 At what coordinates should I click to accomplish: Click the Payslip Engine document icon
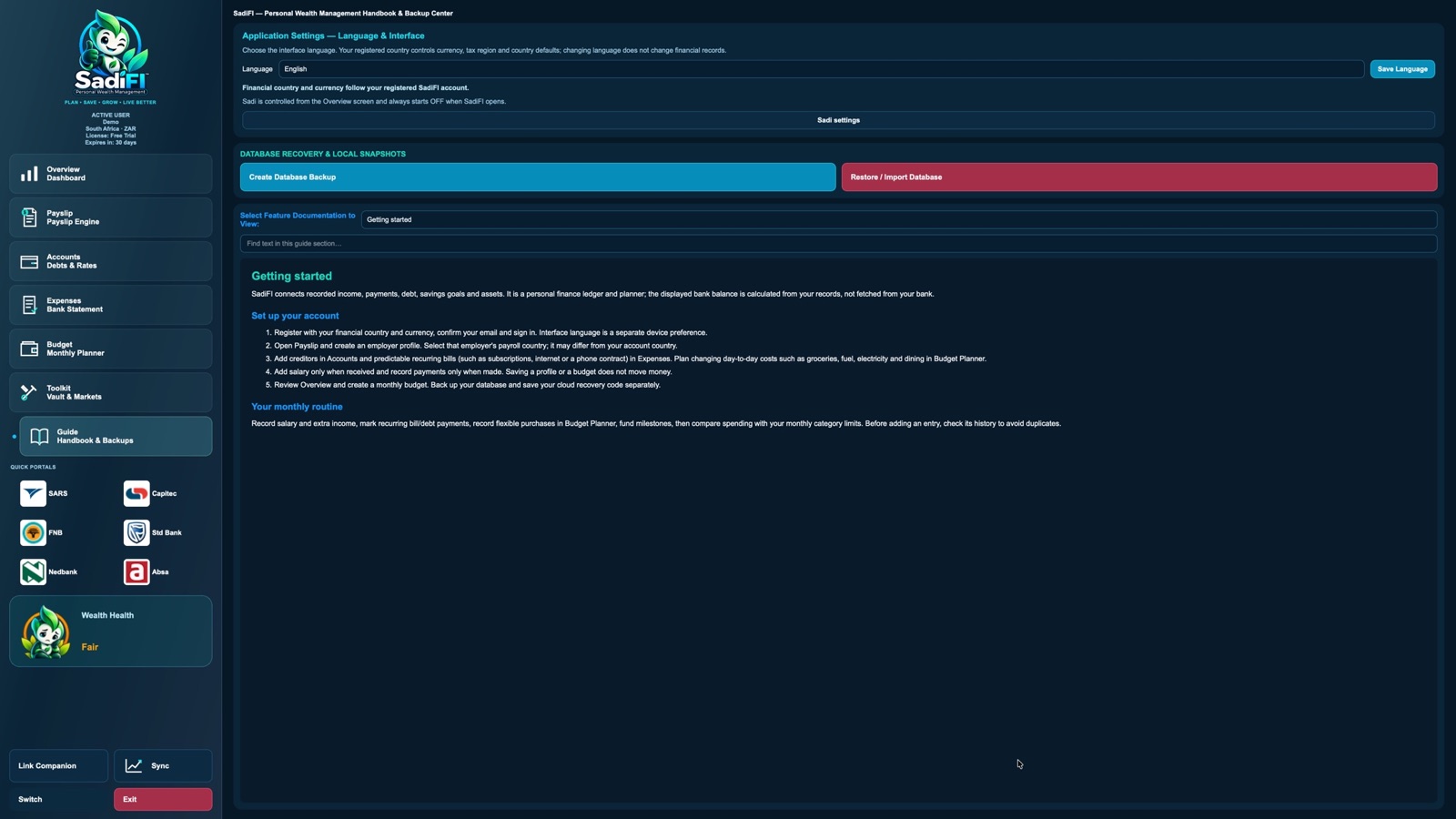pos(29,217)
